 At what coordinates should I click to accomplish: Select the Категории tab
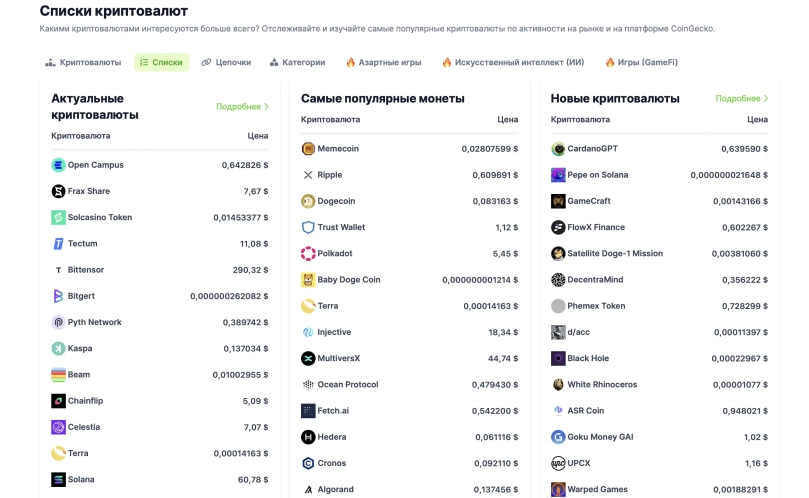pos(297,62)
